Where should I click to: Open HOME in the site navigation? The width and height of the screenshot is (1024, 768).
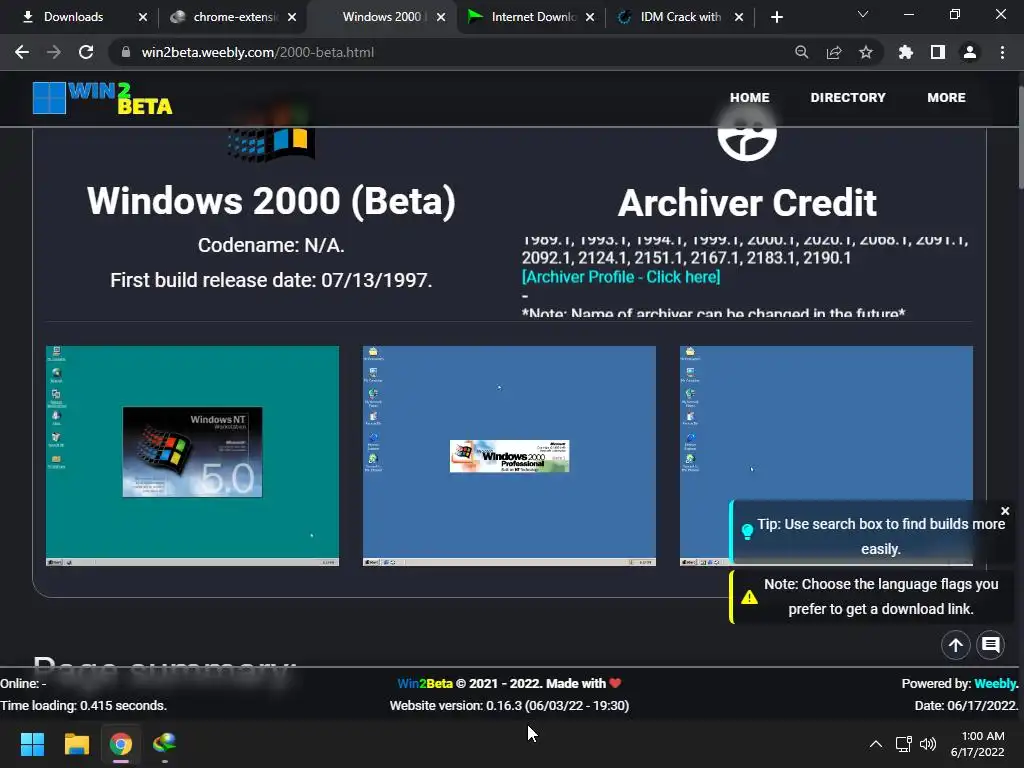click(x=749, y=97)
